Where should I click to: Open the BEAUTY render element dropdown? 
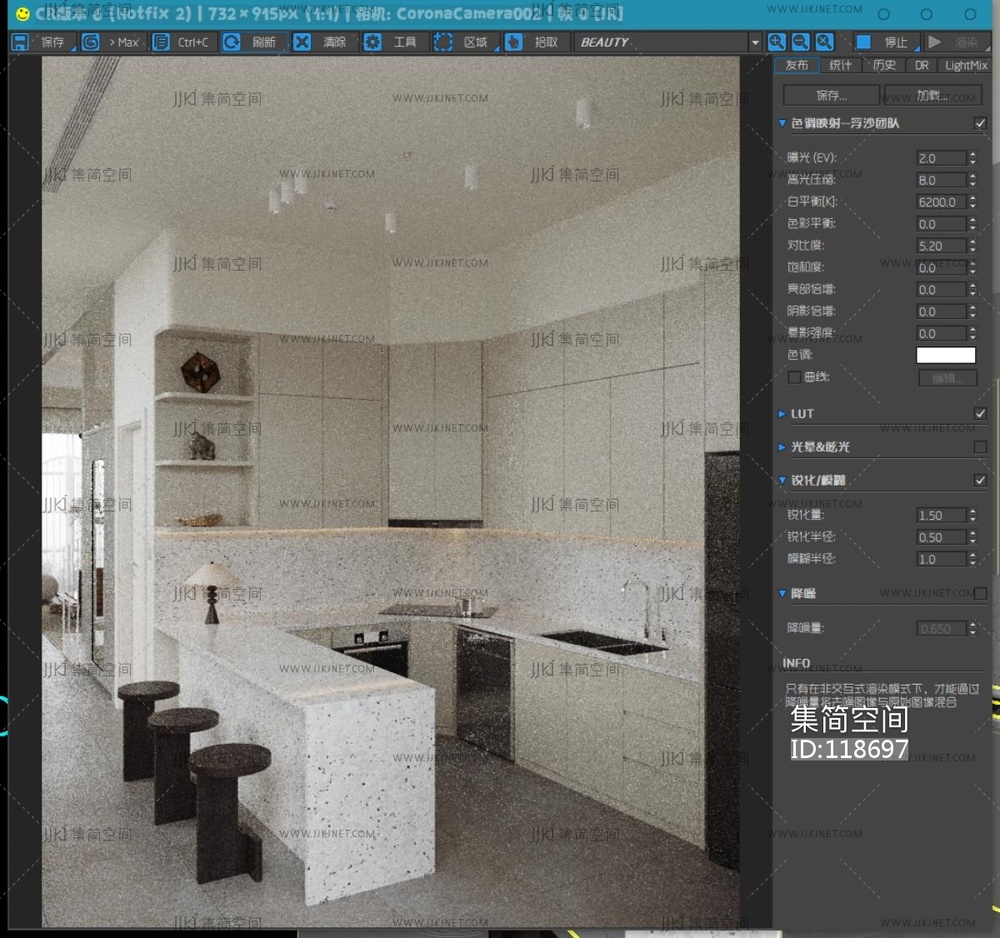click(755, 43)
